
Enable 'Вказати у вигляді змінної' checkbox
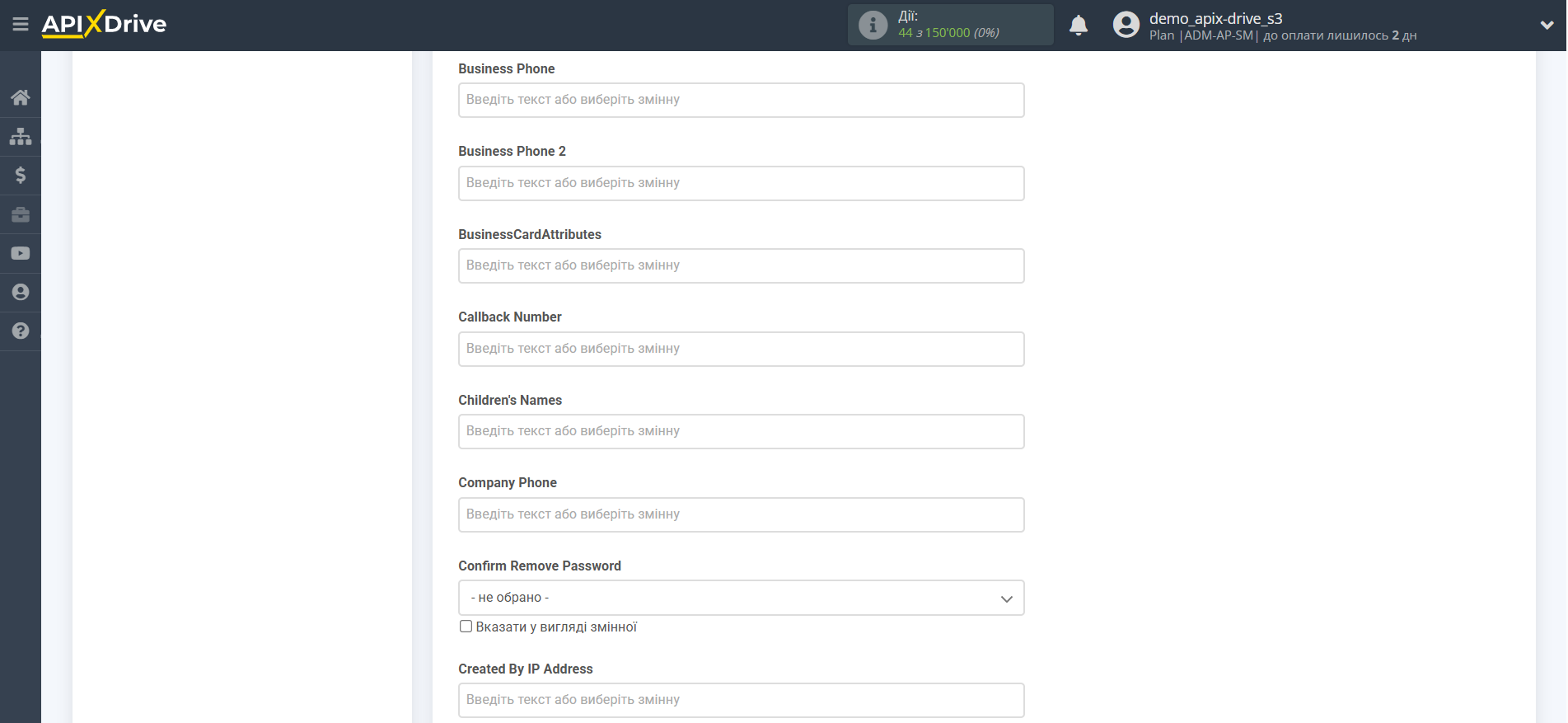466,627
